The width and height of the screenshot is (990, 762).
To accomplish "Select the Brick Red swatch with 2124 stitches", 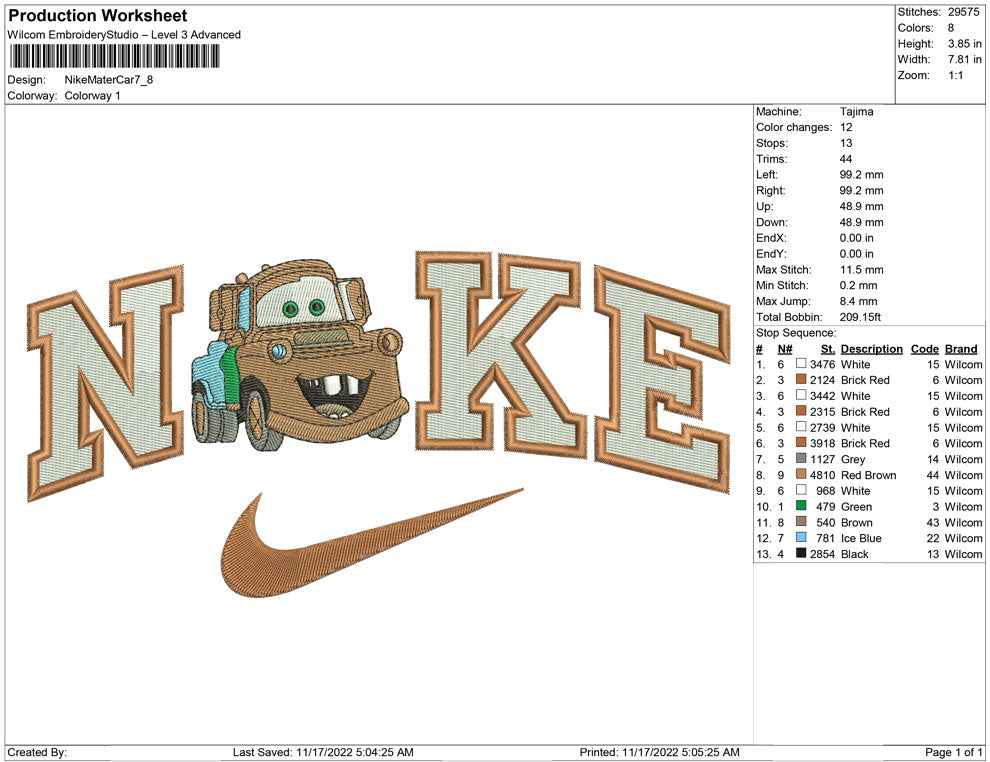I will point(801,380).
